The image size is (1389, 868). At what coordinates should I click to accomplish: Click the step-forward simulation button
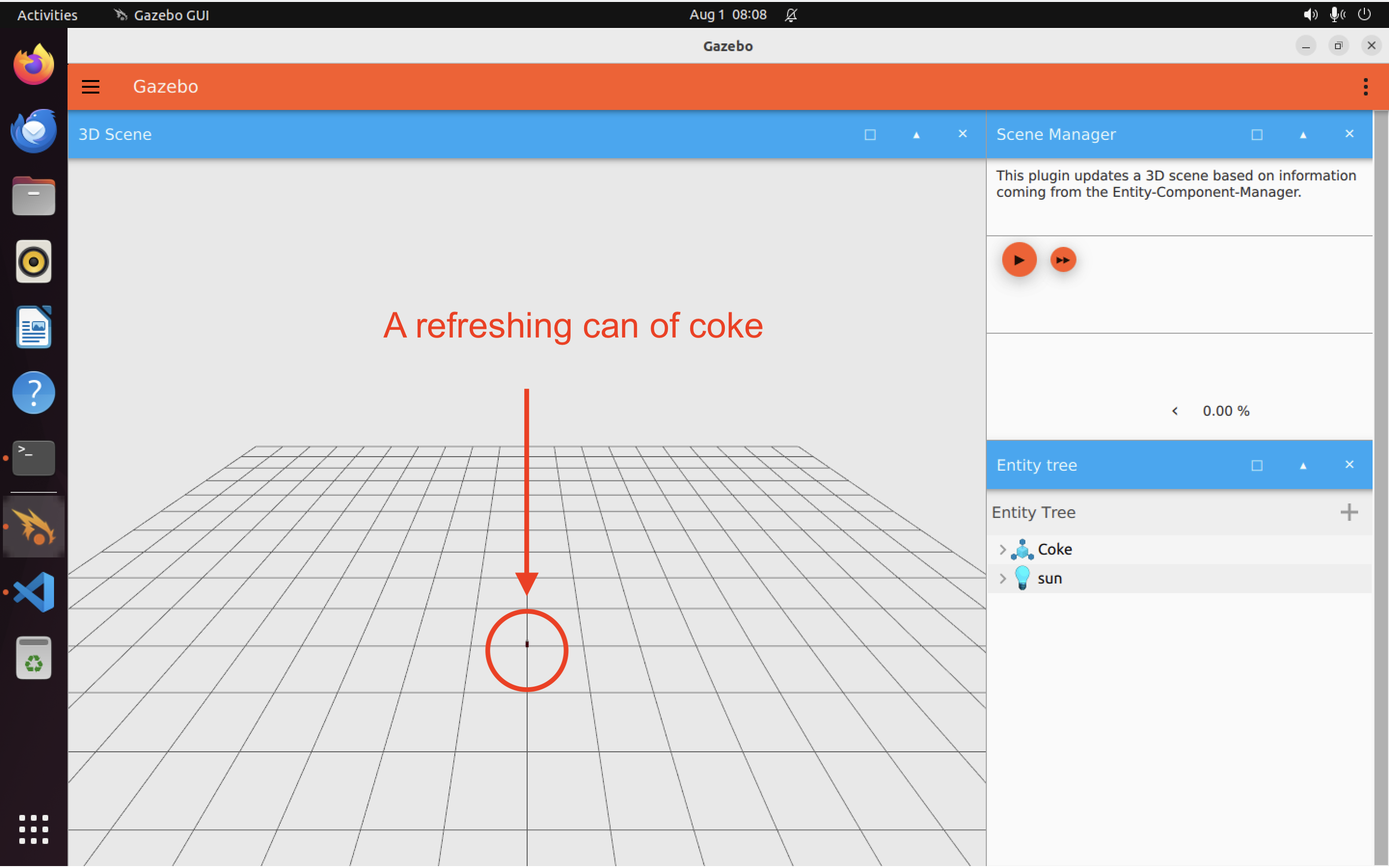(1062, 259)
